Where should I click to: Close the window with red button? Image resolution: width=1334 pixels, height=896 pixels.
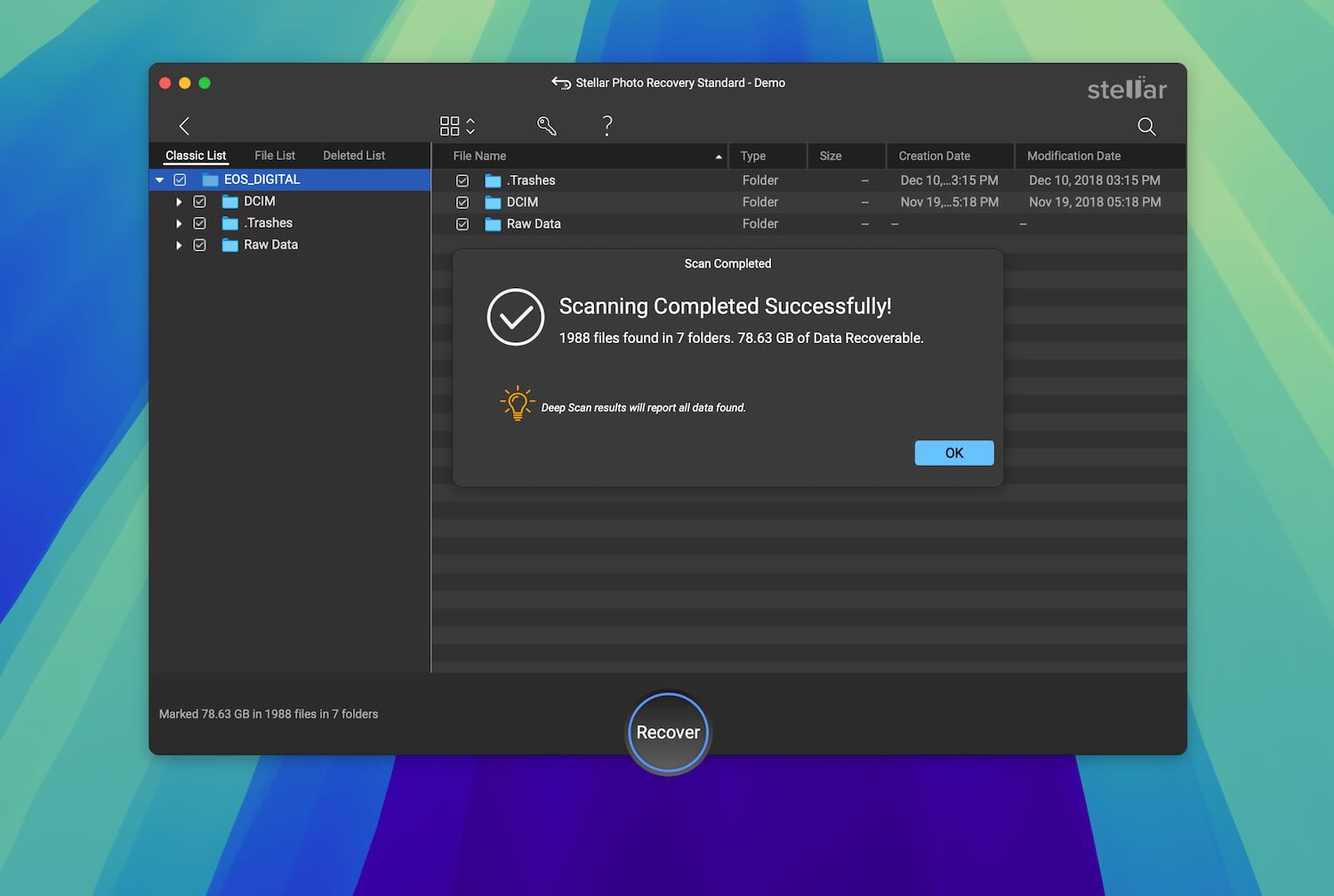coord(165,83)
